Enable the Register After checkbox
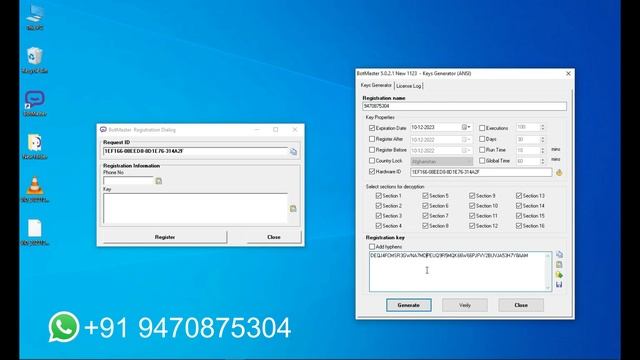 (x=372, y=139)
